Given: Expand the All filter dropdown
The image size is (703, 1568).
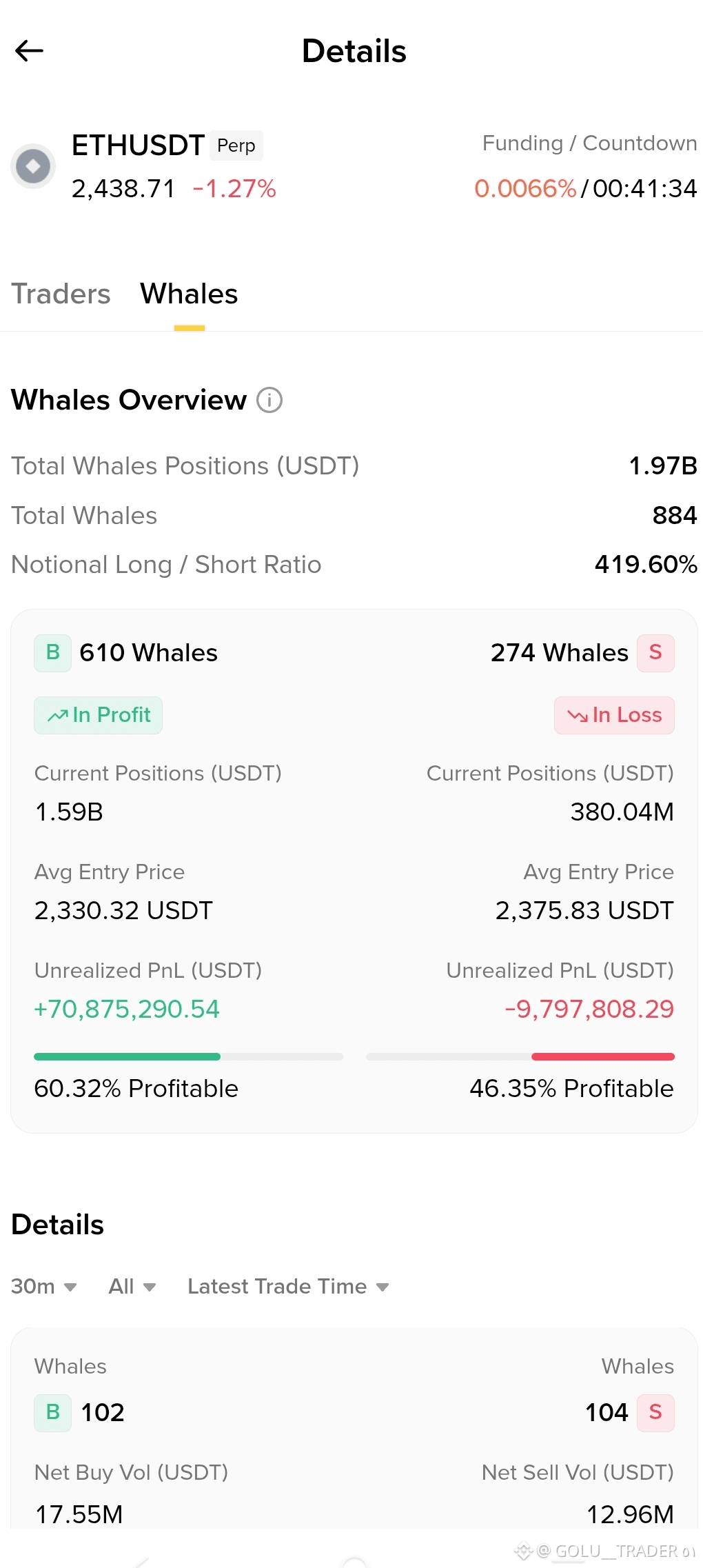Looking at the screenshot, I should [132, 1287].
